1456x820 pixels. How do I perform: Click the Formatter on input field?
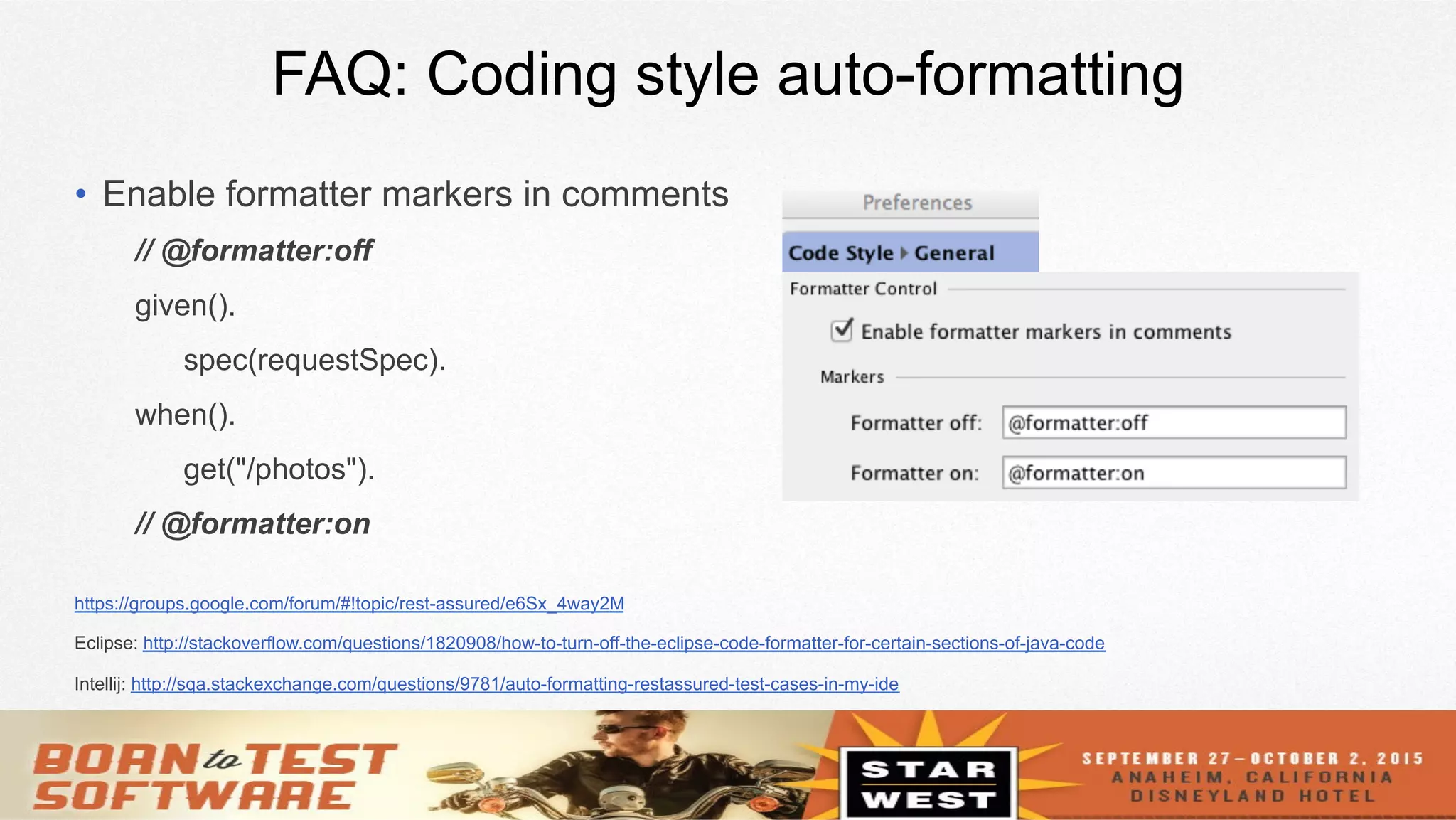1173,473
